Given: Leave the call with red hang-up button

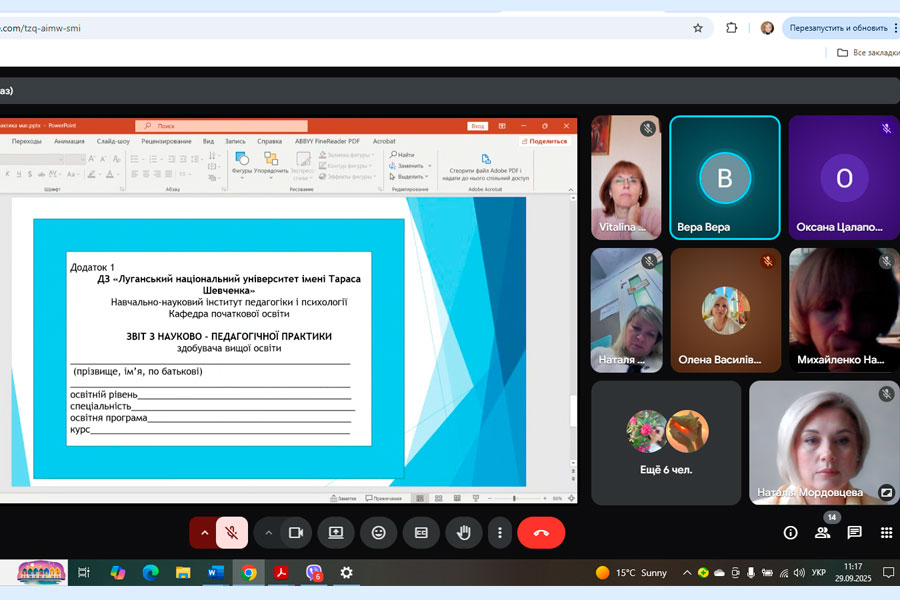Looking at the screenshot, I should [x=541, y=533].
